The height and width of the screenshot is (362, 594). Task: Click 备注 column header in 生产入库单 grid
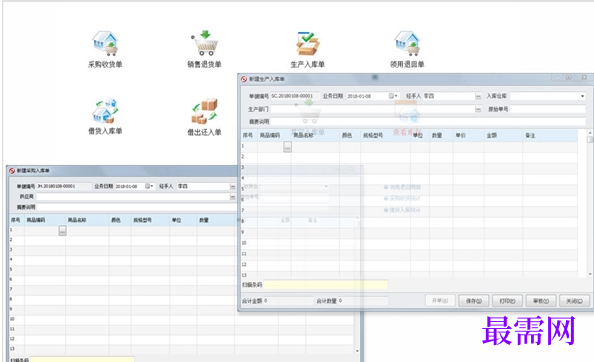click(550, 135)
